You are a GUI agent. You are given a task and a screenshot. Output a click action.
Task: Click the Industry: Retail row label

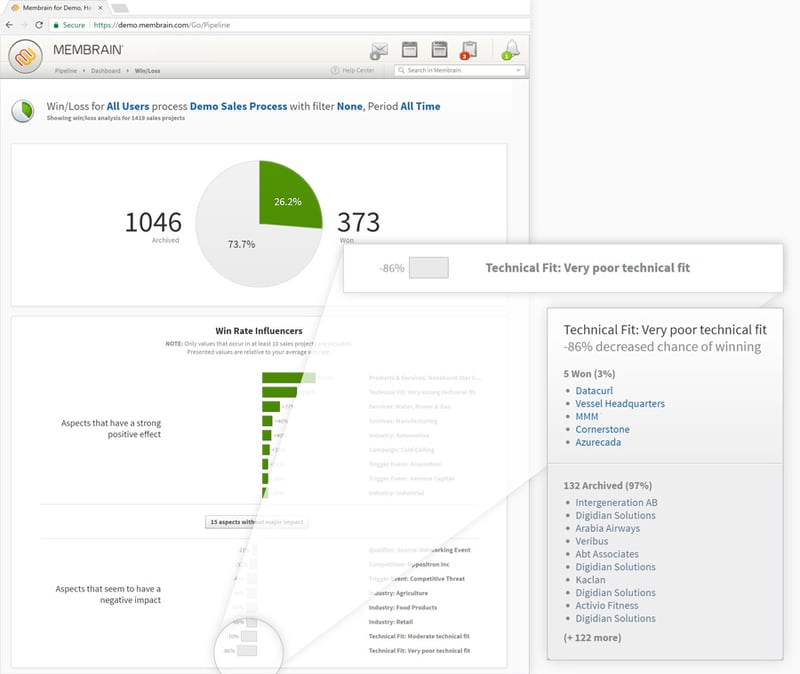(391, 622)
